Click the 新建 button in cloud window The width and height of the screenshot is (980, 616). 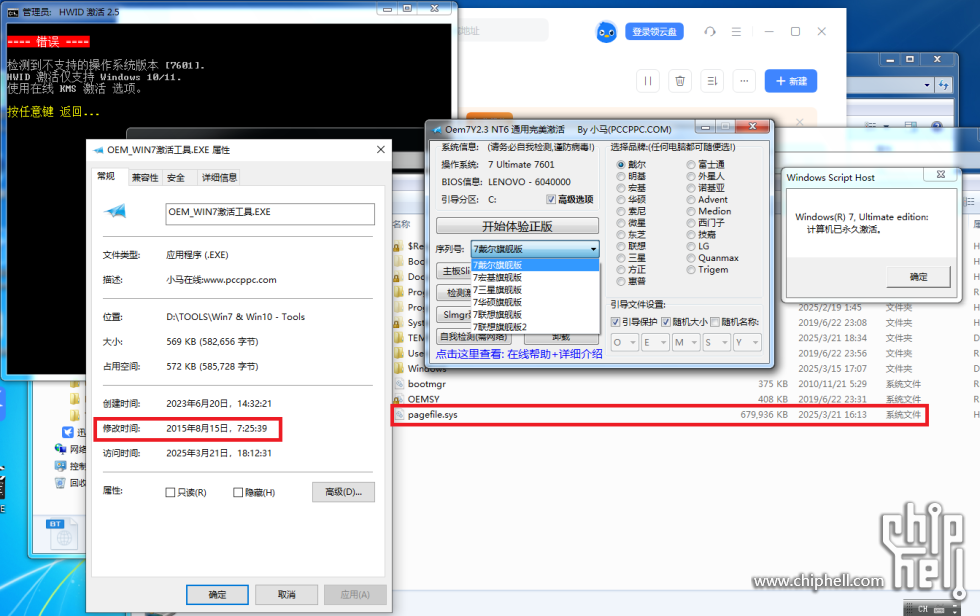pyautogui.click(x=791, y=81)
